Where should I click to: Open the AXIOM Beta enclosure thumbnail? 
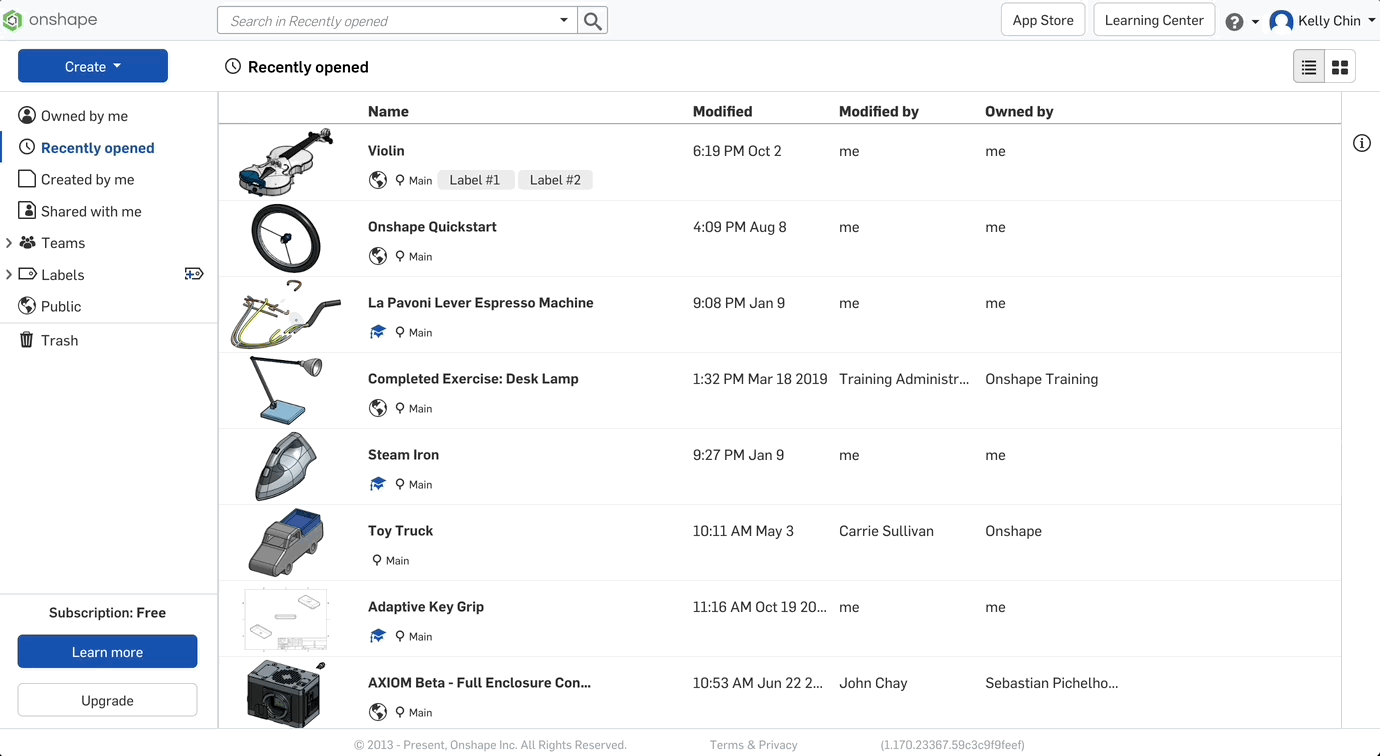(x=286, y=694)
